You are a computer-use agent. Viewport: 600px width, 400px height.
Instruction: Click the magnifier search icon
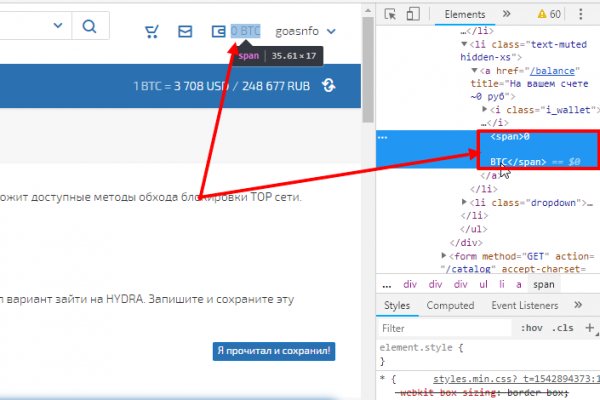point(89,27)
